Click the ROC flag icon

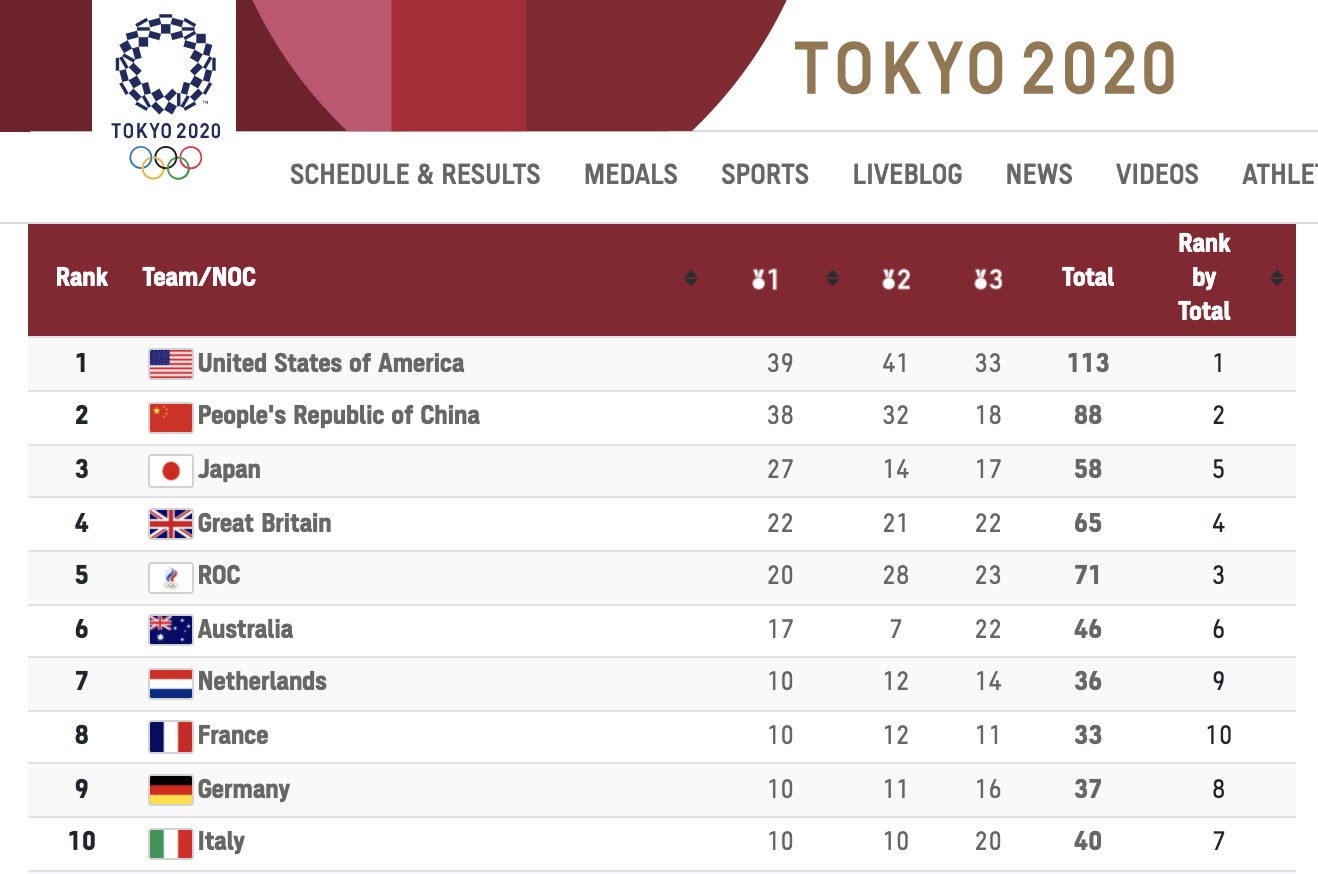click(171, 577)
